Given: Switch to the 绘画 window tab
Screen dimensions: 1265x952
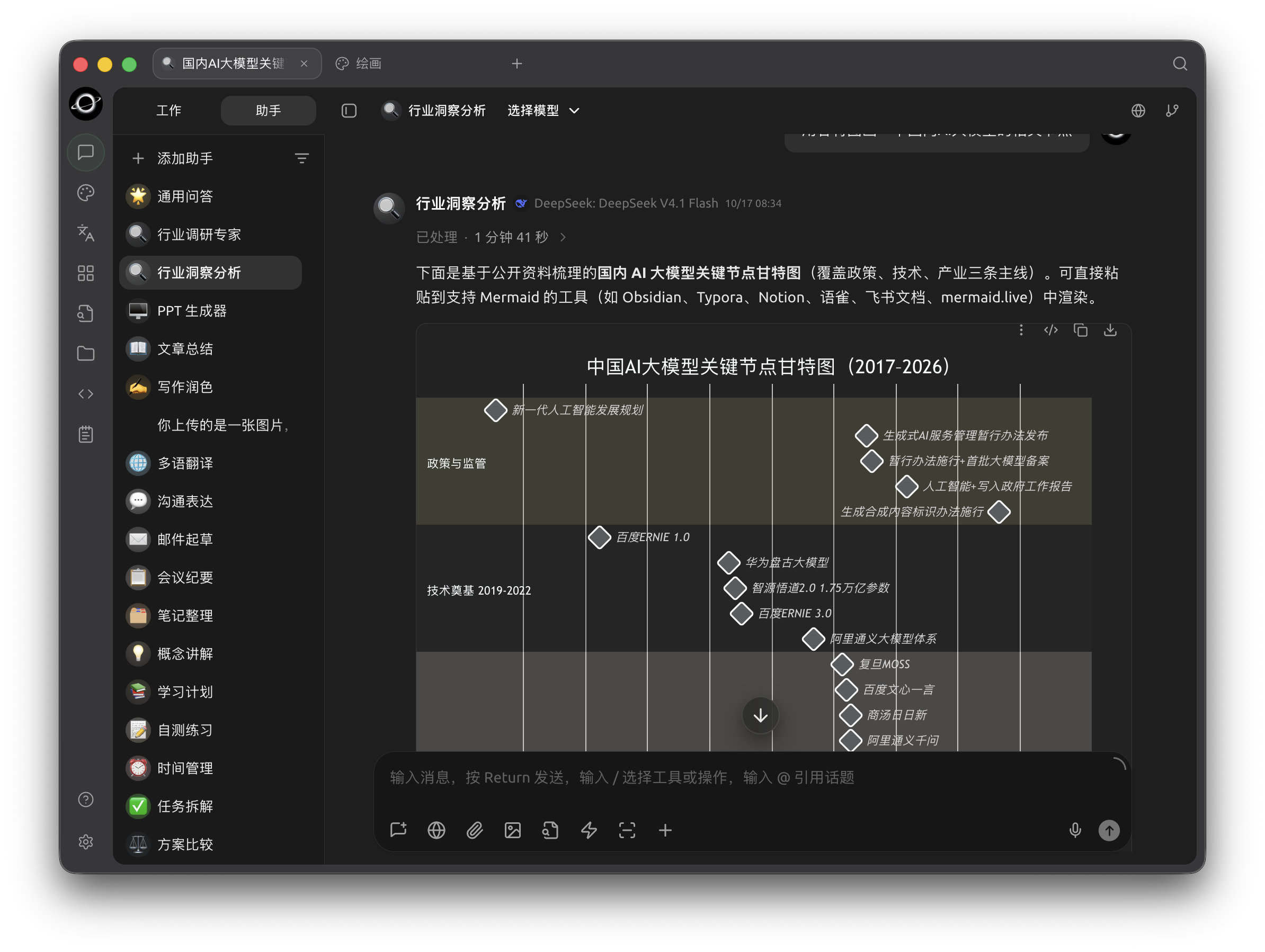Looking at the screenshot, I should click(359, 64).
